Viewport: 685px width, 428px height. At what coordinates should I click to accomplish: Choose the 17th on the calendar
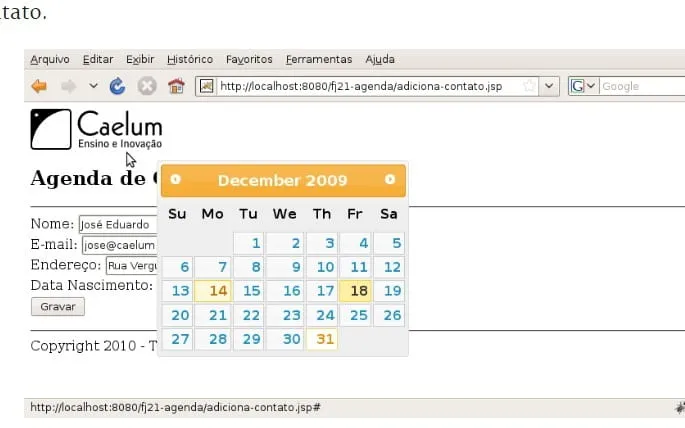tap(322, 291)
